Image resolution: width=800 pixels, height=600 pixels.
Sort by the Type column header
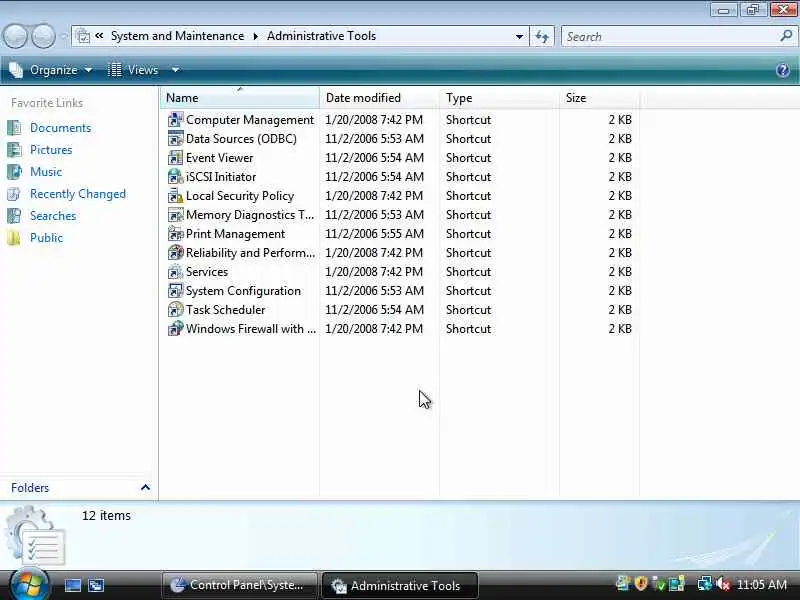499,98
